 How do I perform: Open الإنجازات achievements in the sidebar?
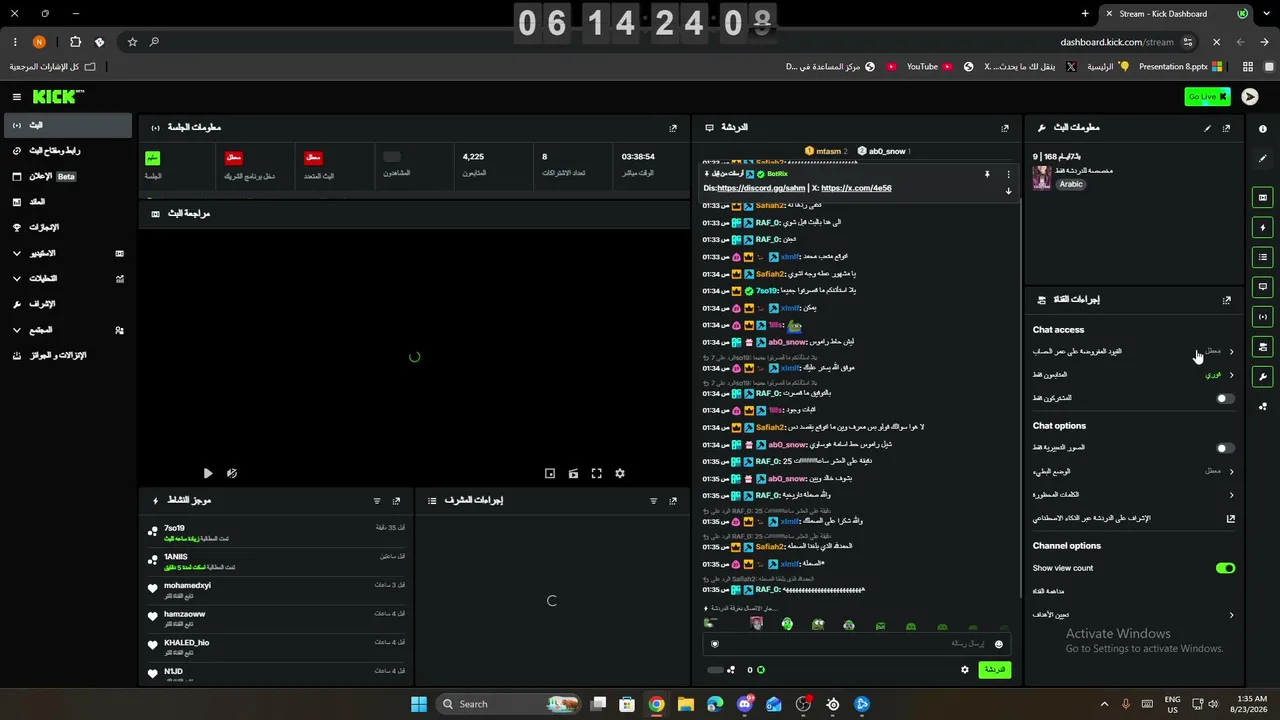[68, 228]
